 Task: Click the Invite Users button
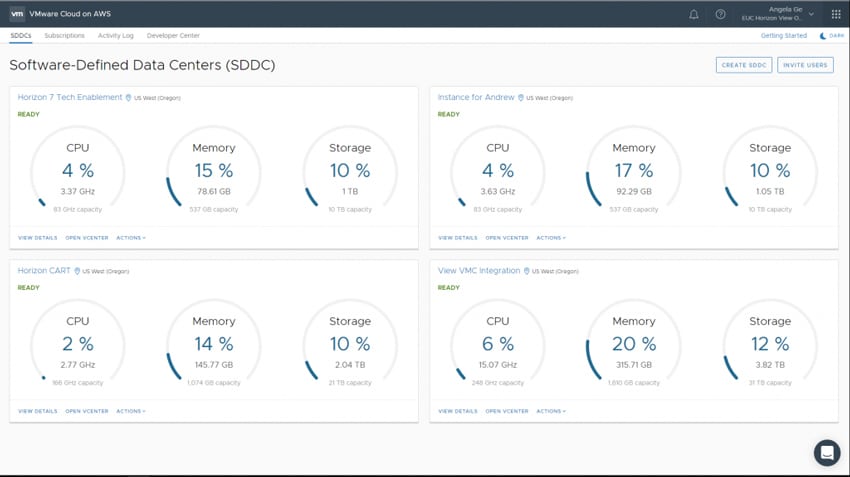click(x=805, y=65)
